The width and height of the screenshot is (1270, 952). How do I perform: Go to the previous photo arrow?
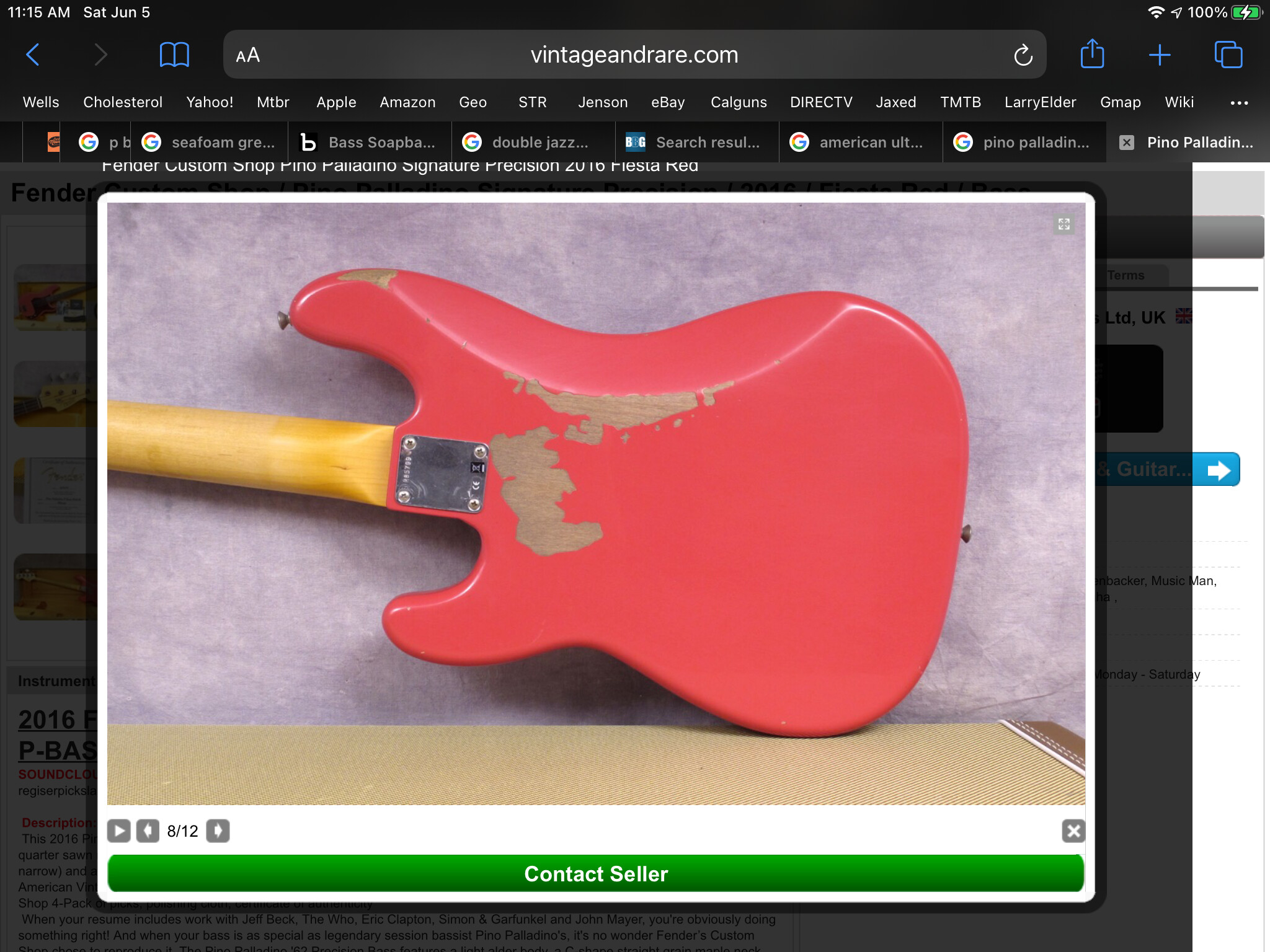pyautogui.click(x=148, y=831)
